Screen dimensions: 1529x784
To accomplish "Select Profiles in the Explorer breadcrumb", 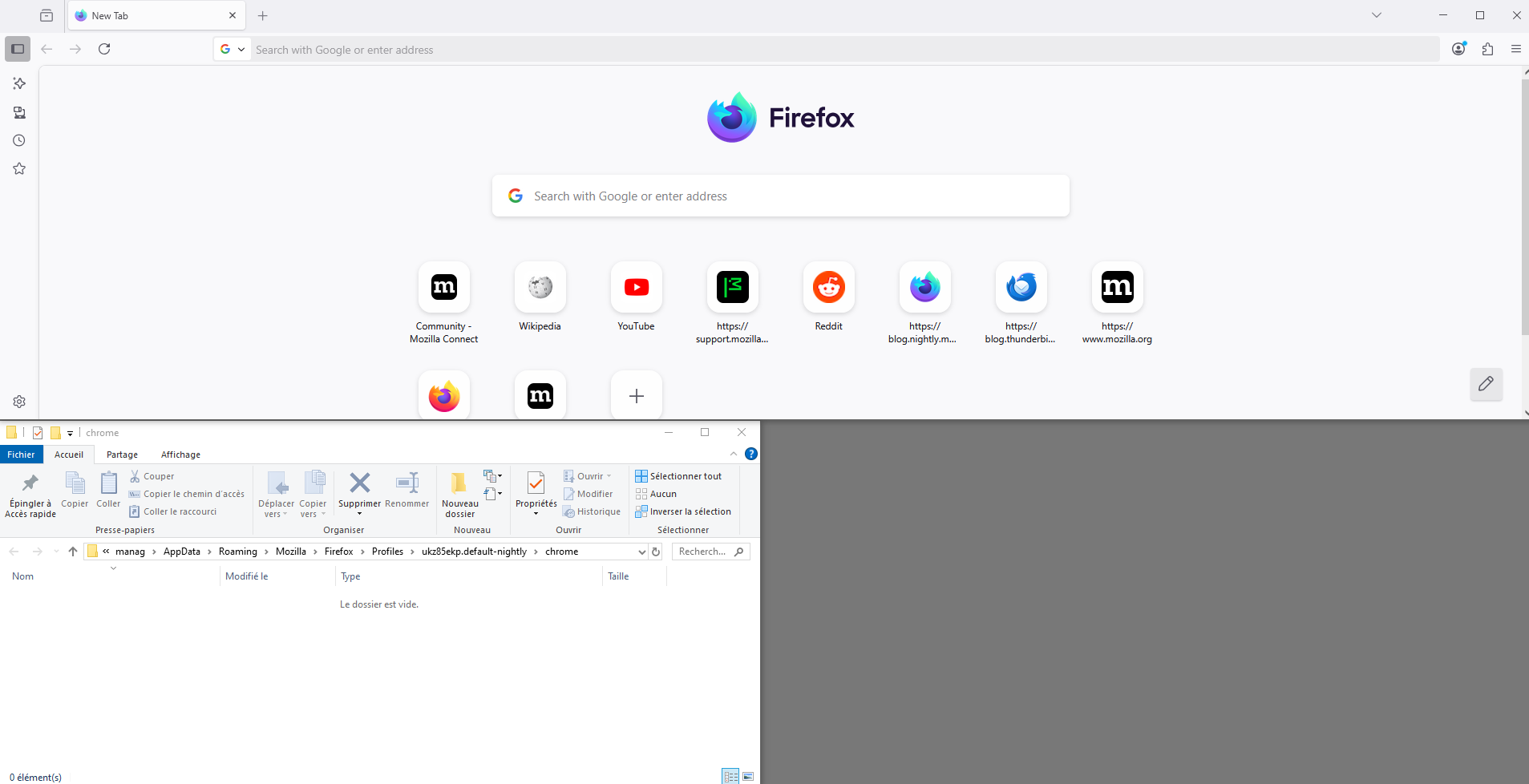I will 387,552.
